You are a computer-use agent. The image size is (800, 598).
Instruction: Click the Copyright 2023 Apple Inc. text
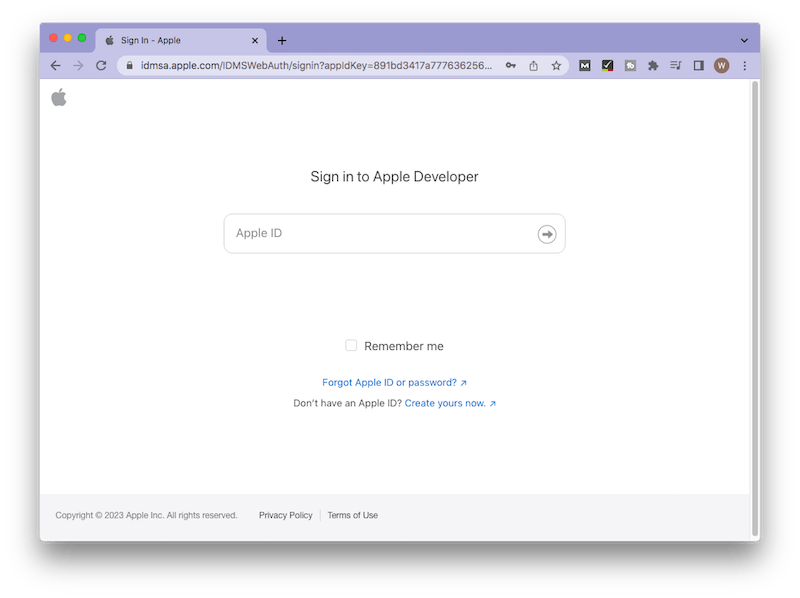[x=146, y=515]
